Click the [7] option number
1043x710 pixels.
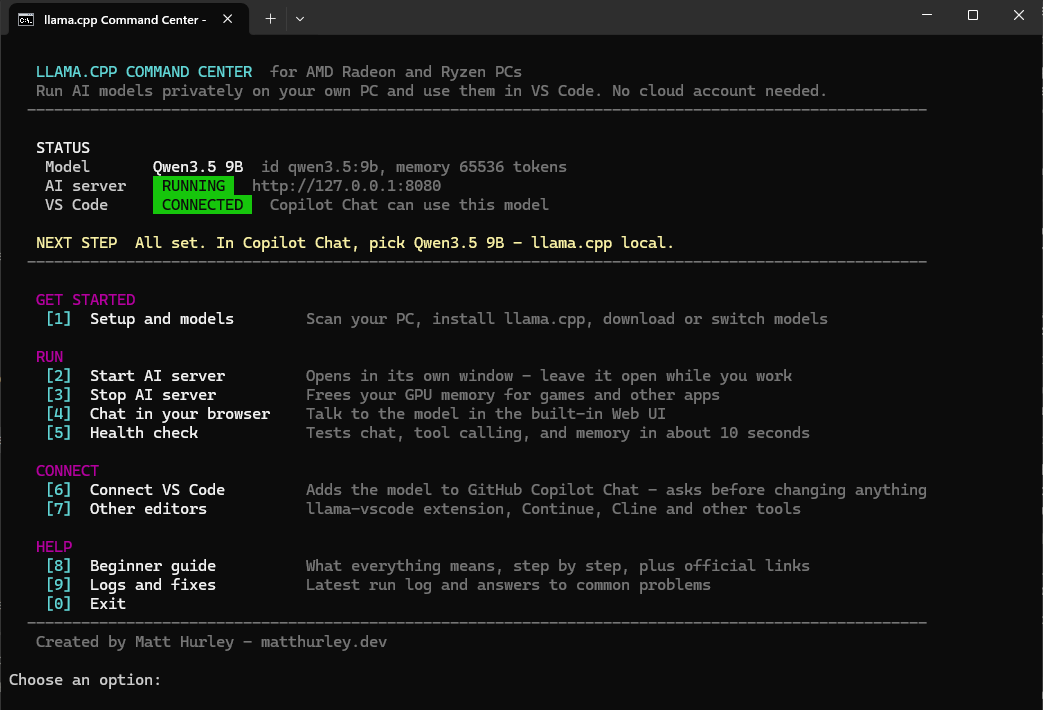59,509
